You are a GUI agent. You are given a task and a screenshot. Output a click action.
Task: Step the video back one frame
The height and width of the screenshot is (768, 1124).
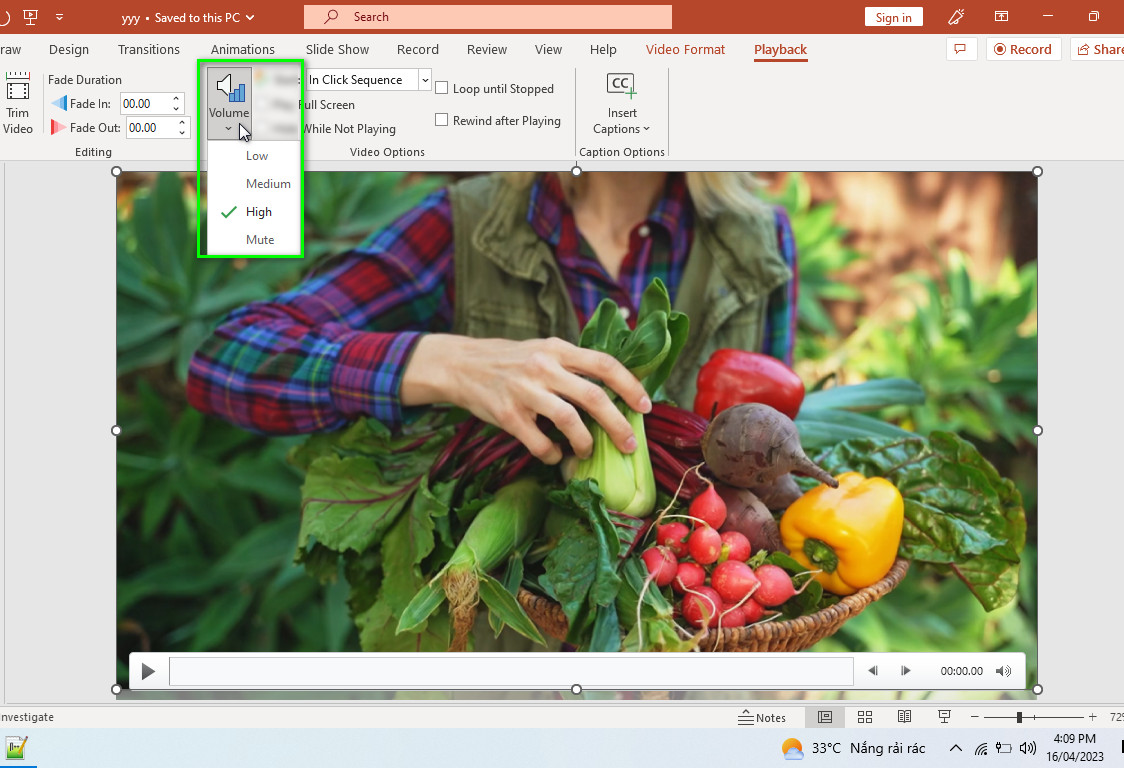coord(872,671)
